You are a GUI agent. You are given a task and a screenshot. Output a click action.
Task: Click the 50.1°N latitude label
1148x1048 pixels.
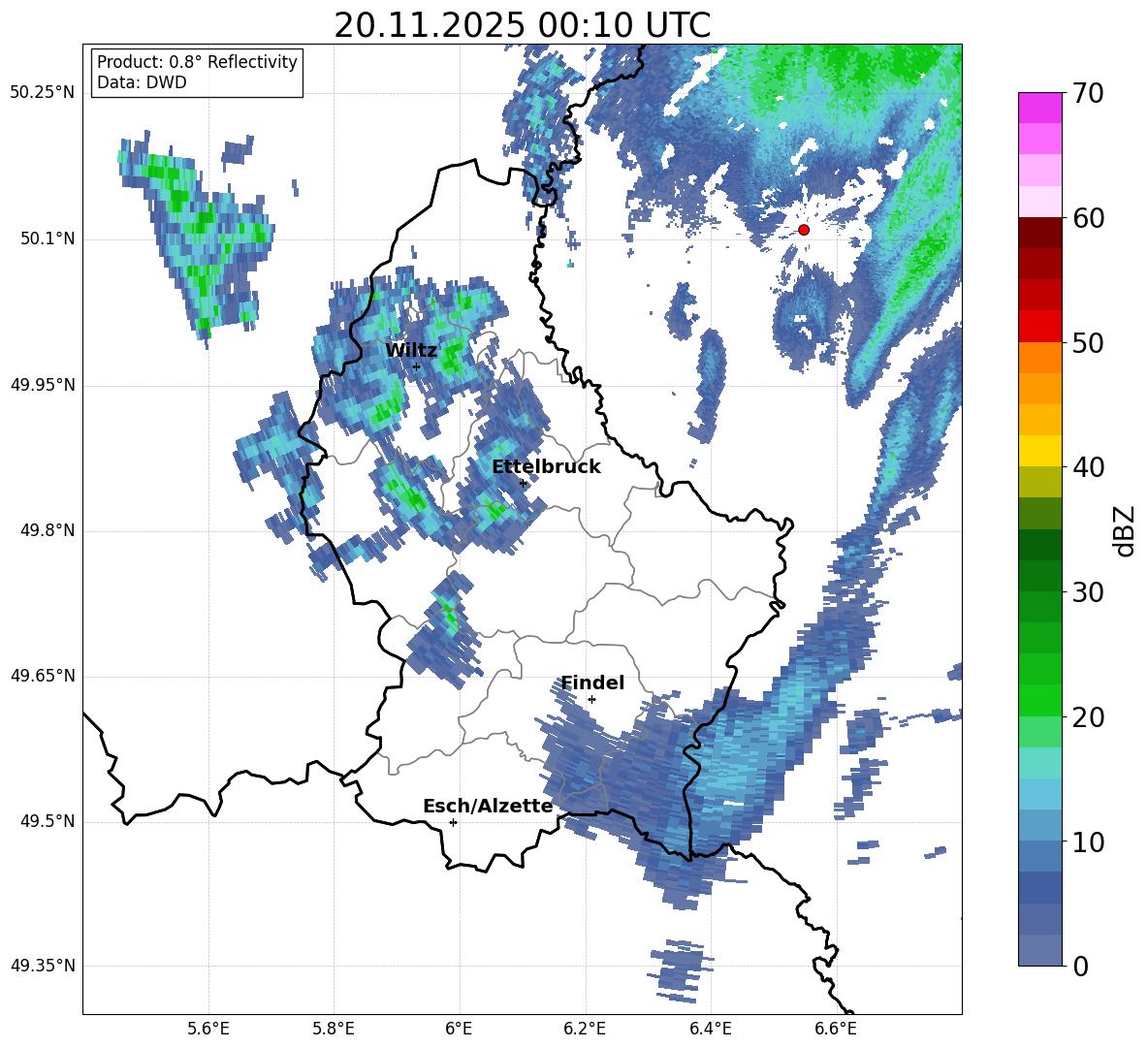click(48, 239)
